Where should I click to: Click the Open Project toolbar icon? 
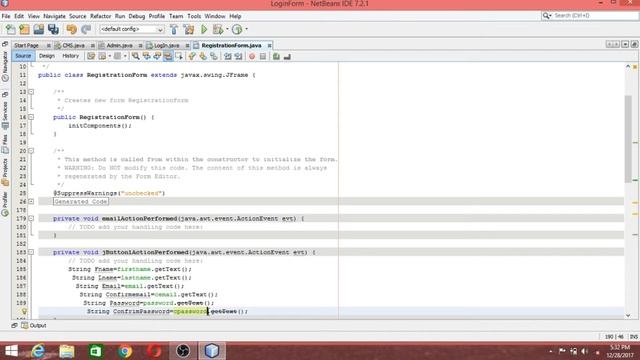(39, 29)
